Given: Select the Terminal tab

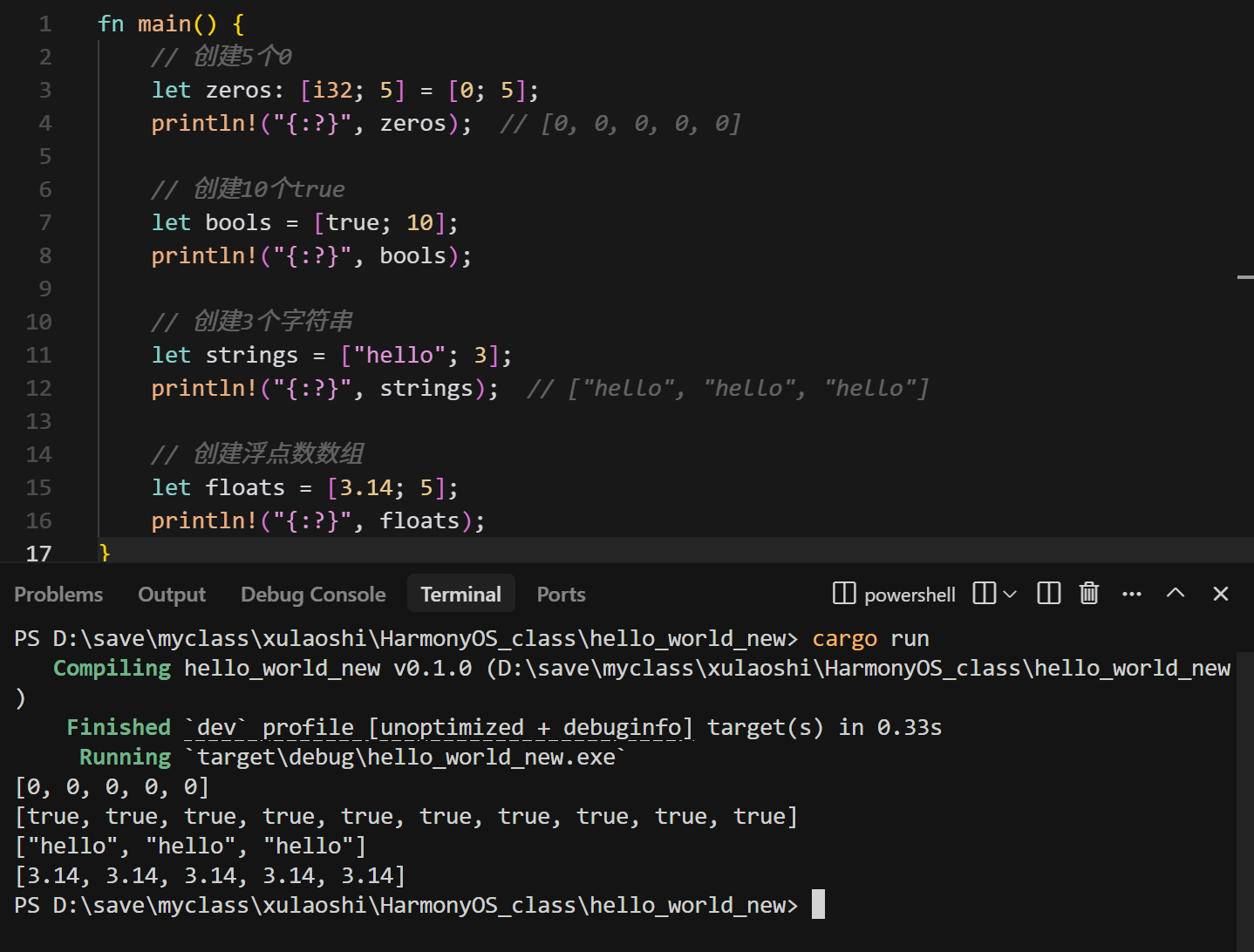Looking at the screenshot, I should coord(461,595).
